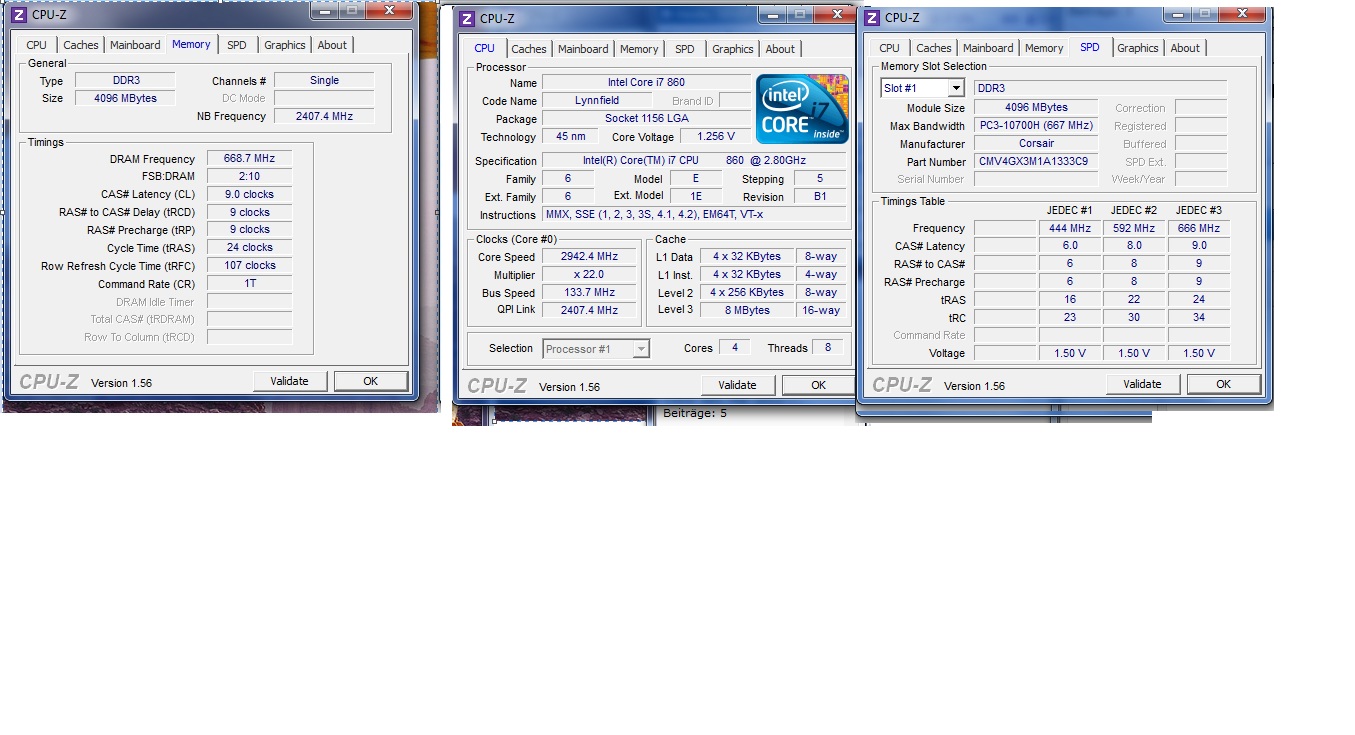Open the Mainboard tab in the SPD window
The width and height of the screenshot is (1355, 735).
(x=988, y=48)
